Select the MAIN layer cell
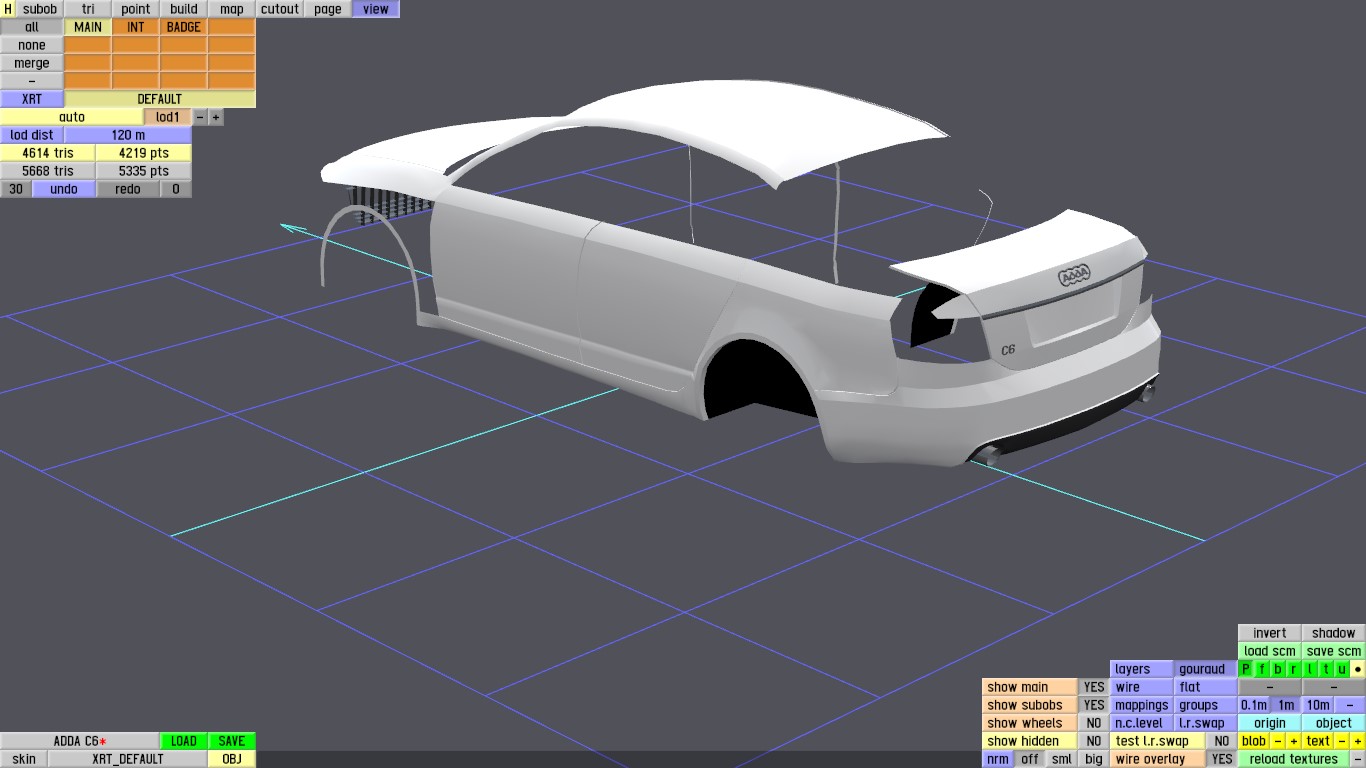The height and width of the screenshot is (768, 1366). [88, 27]
